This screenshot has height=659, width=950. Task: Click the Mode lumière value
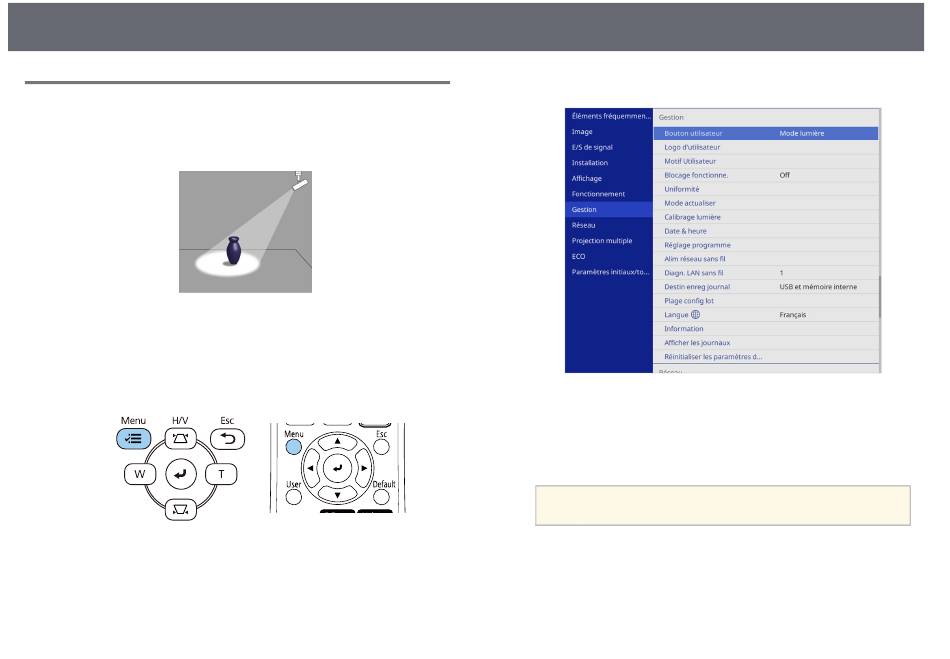tap(802, 133)
